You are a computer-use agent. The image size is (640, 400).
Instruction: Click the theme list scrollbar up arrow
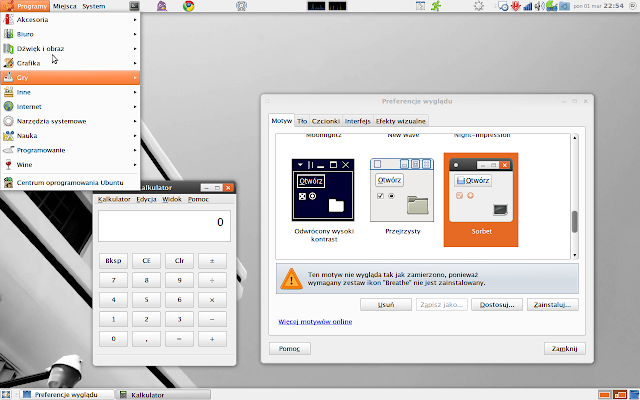tap(575, 138)
